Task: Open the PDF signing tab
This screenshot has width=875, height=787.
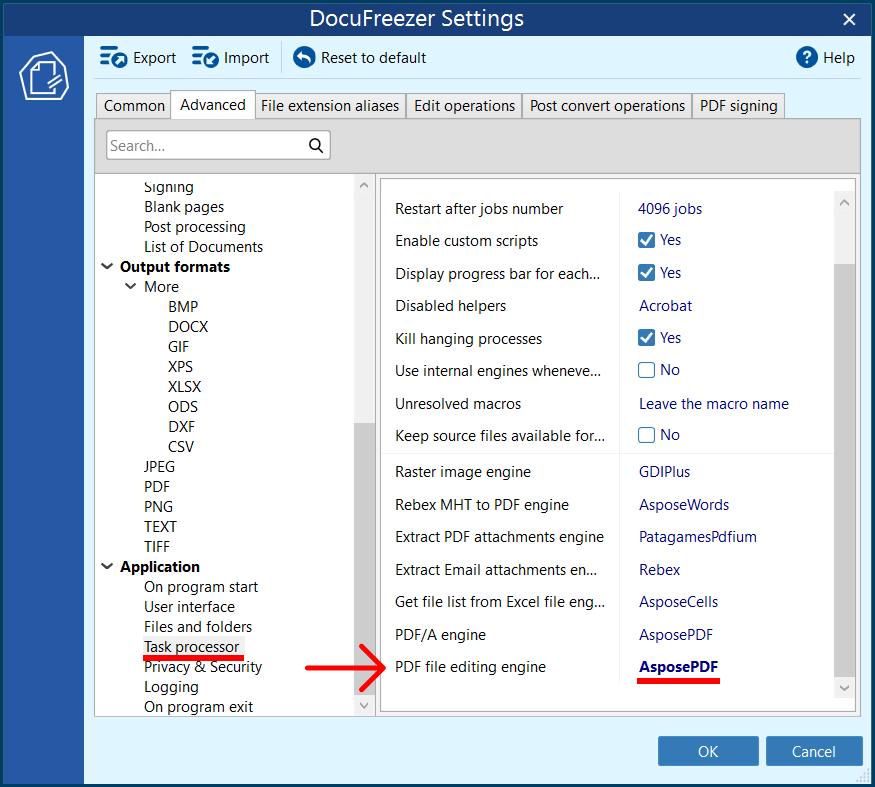Action: point(738,105)
